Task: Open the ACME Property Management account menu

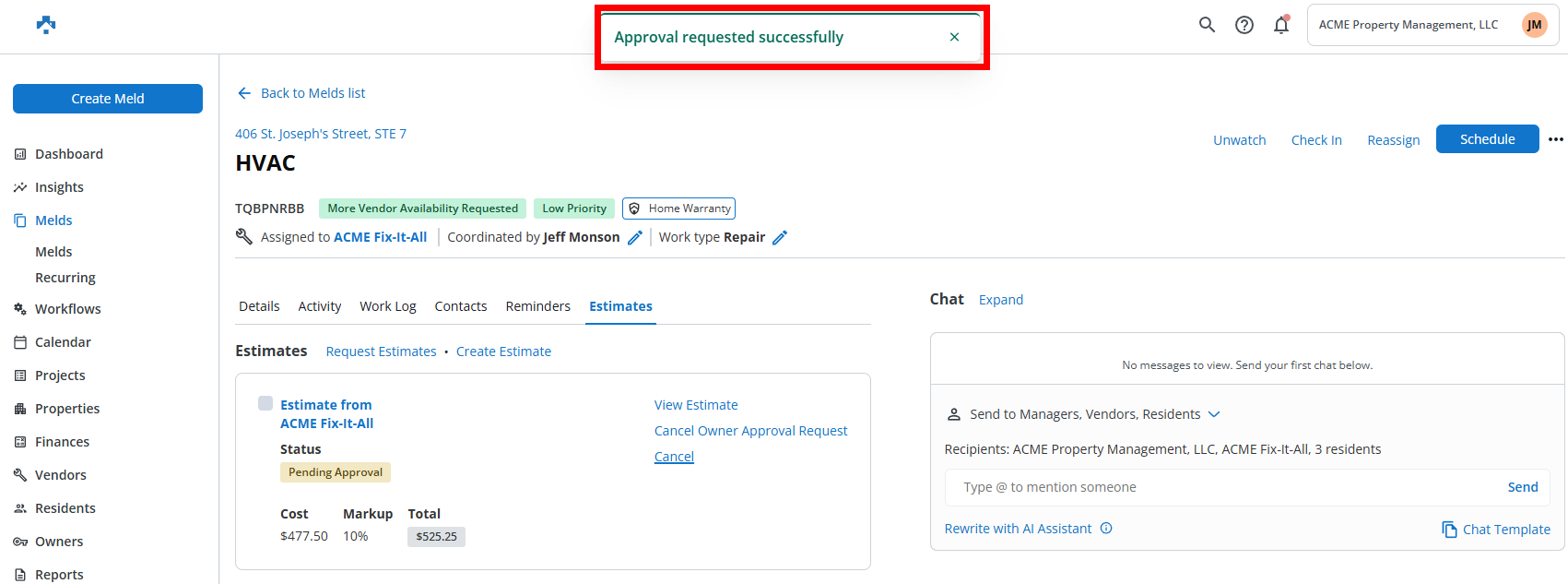Action: coord(1432,25)
